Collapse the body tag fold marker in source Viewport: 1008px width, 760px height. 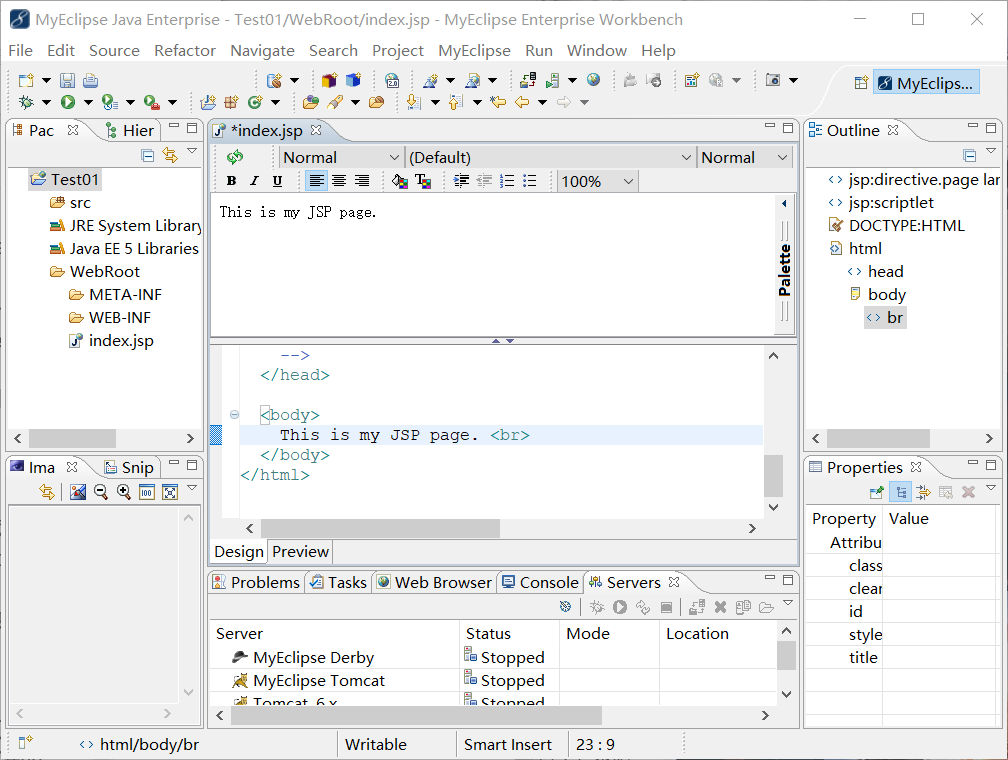(x=235, y=415)
